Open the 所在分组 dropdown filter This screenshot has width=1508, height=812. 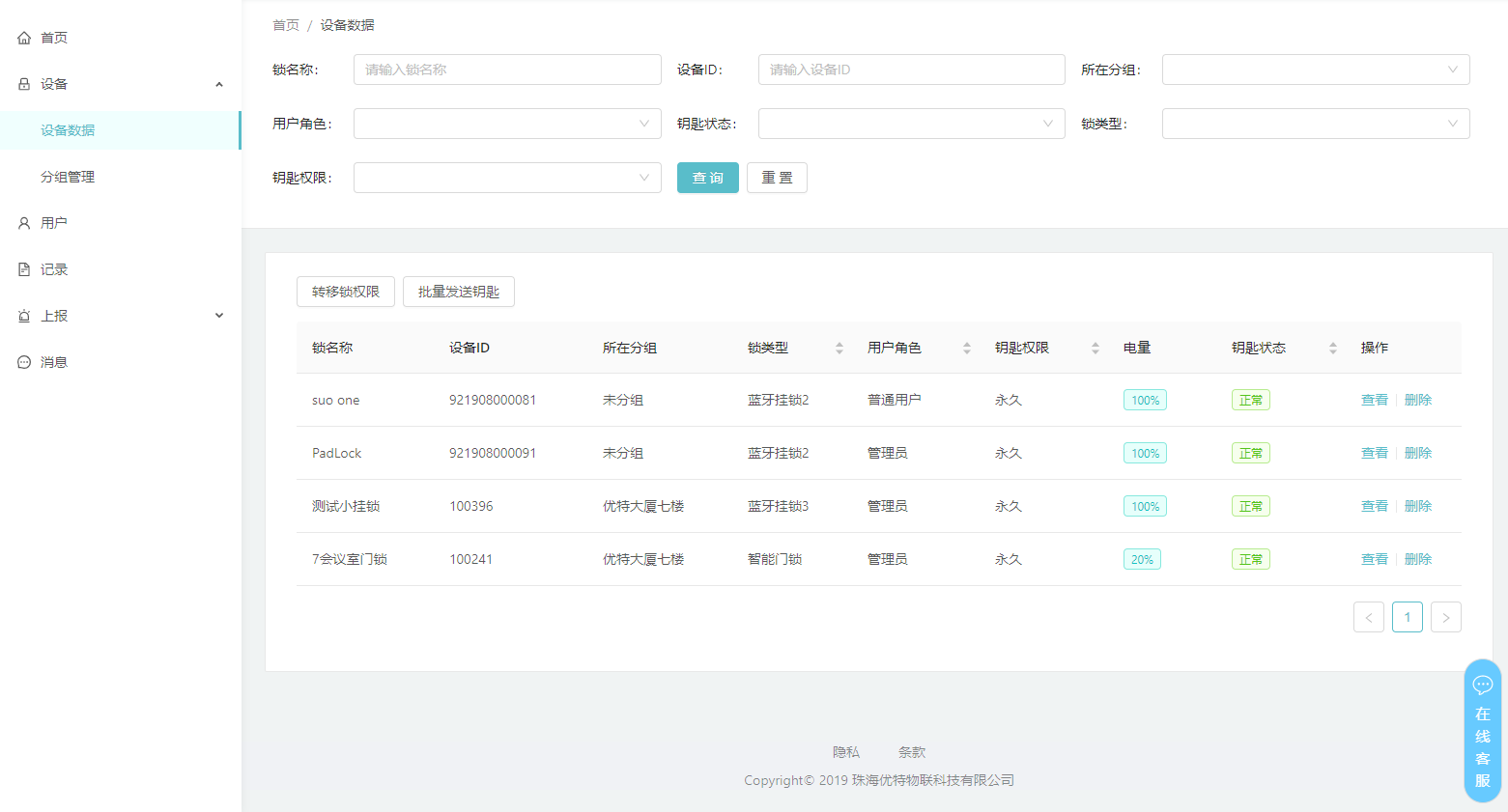pyautogui.click(x=1315, y=70)
